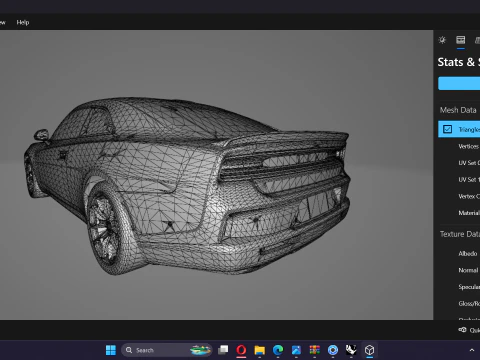Launch Opera browser from the taskbar
The height and width of the screenshot is (360, 480).
click(241, 350)
